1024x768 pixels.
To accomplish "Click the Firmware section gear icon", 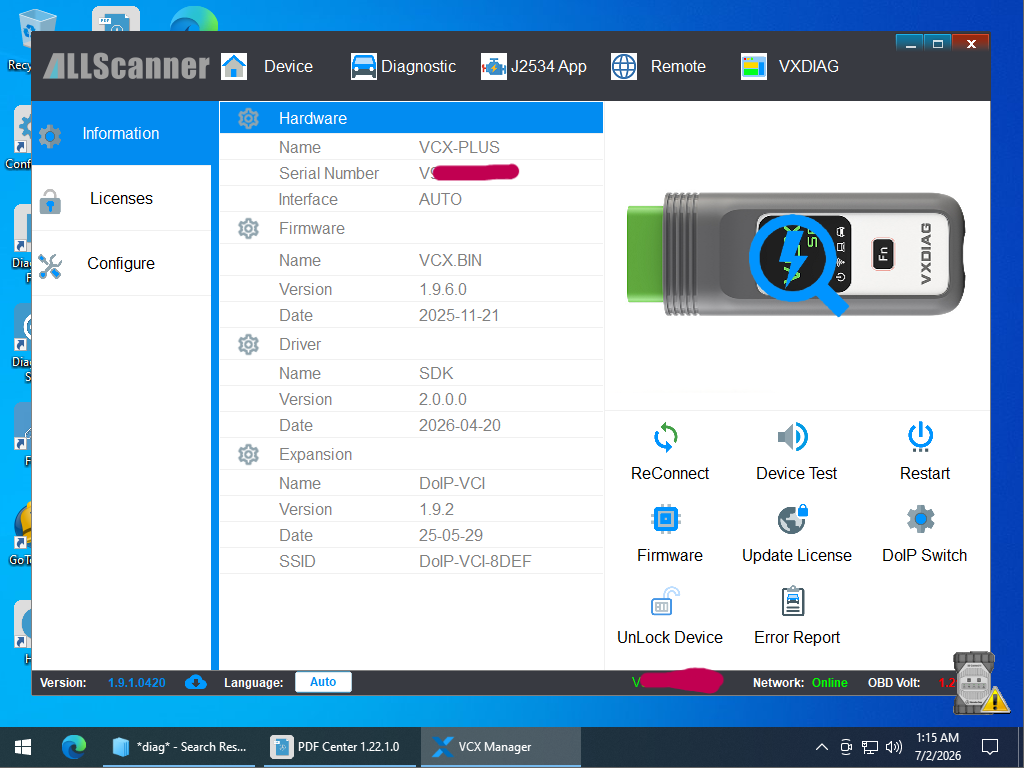I will [x=248, y=229].
